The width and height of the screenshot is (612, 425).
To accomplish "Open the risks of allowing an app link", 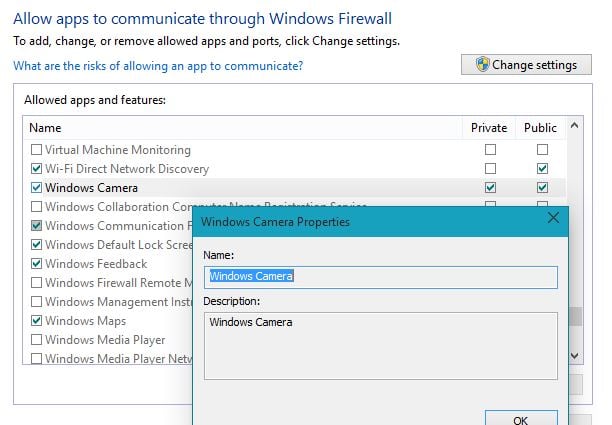I will click(x=158, y=66).
